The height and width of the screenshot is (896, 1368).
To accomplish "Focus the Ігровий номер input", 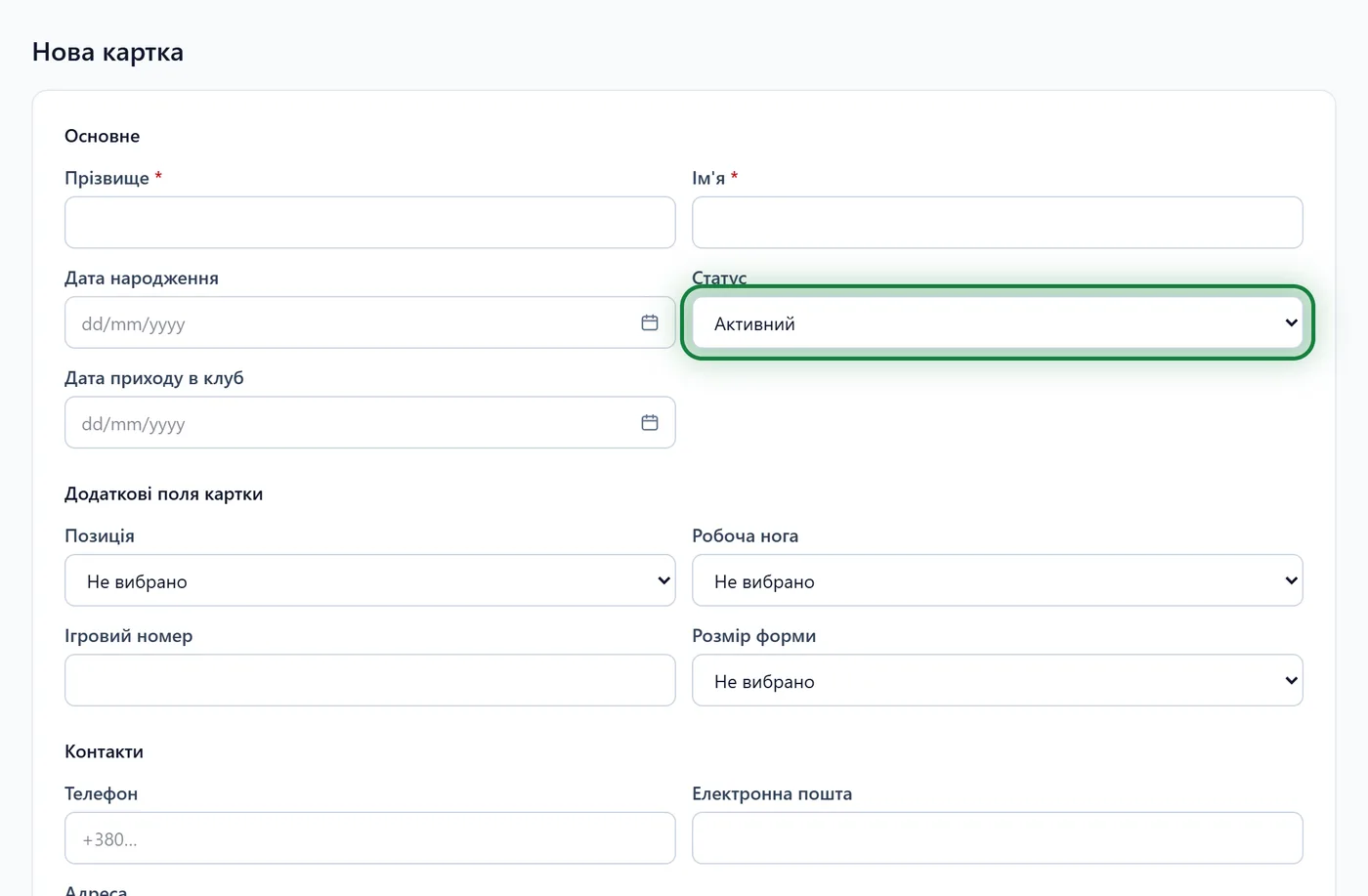I will tap(370, 680).
